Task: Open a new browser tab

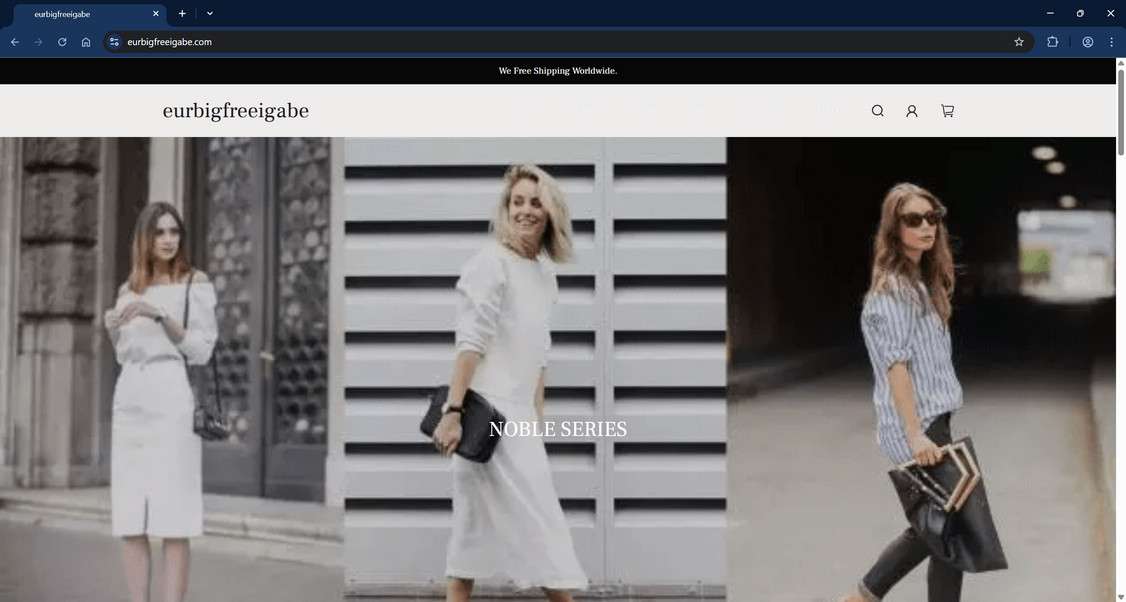Action: (x=182, y=14)
